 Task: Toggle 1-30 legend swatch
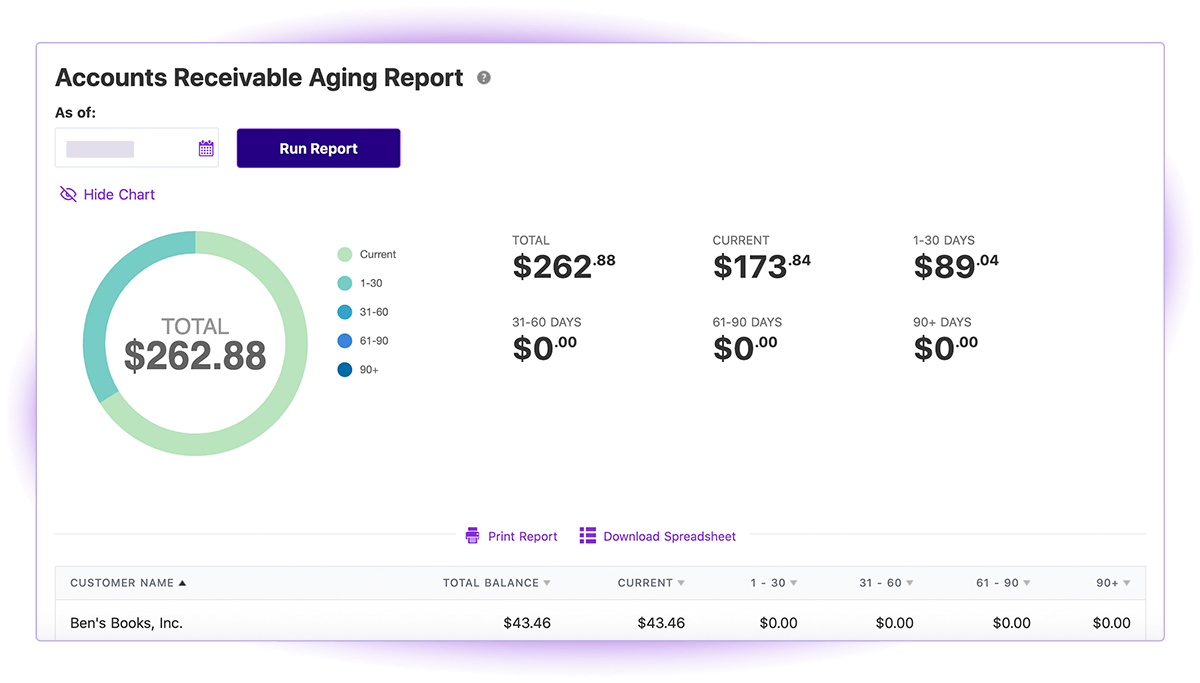[345, 283]
